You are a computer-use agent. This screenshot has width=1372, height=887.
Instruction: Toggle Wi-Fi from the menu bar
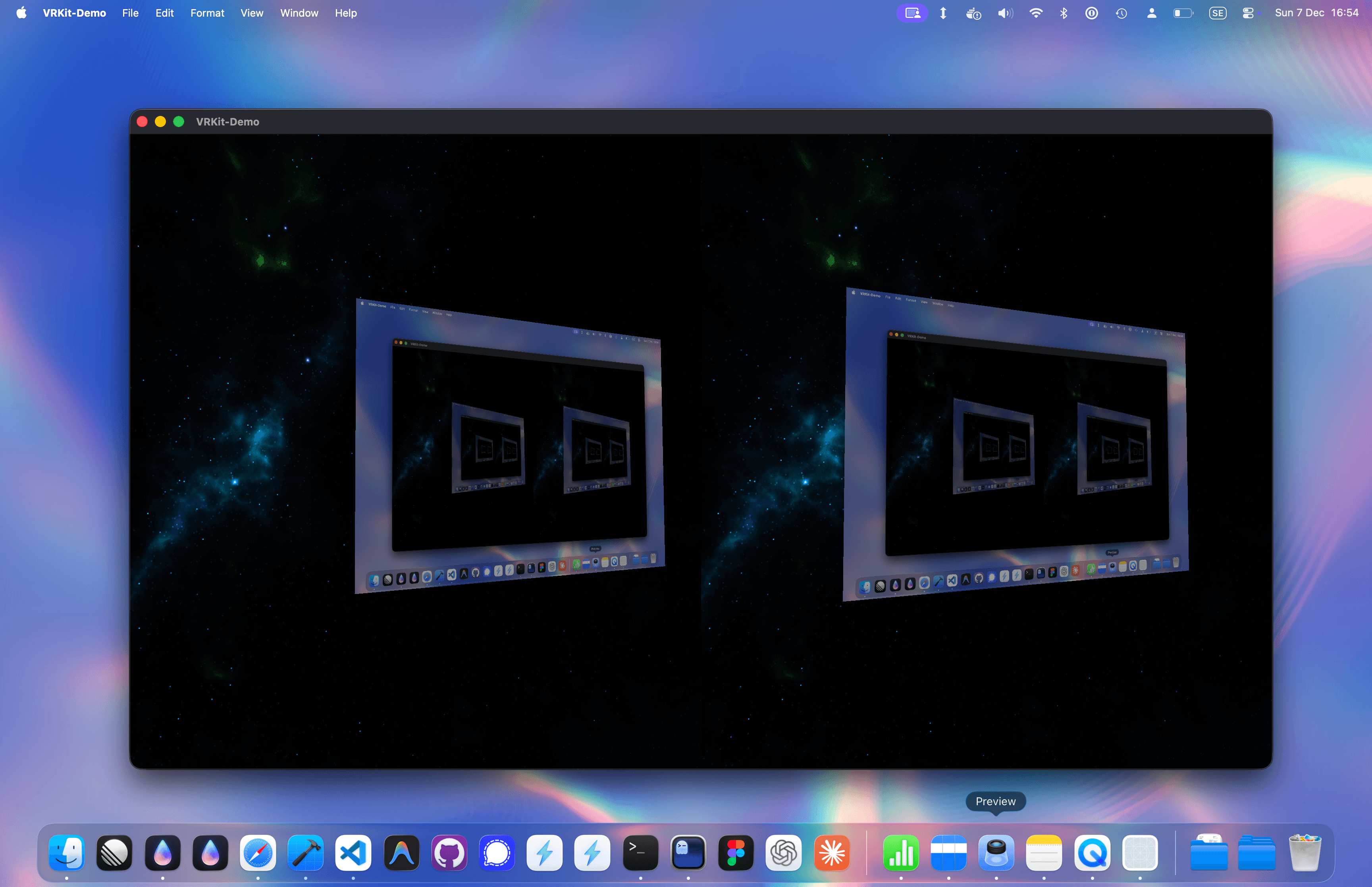(x=1035, y=13)
